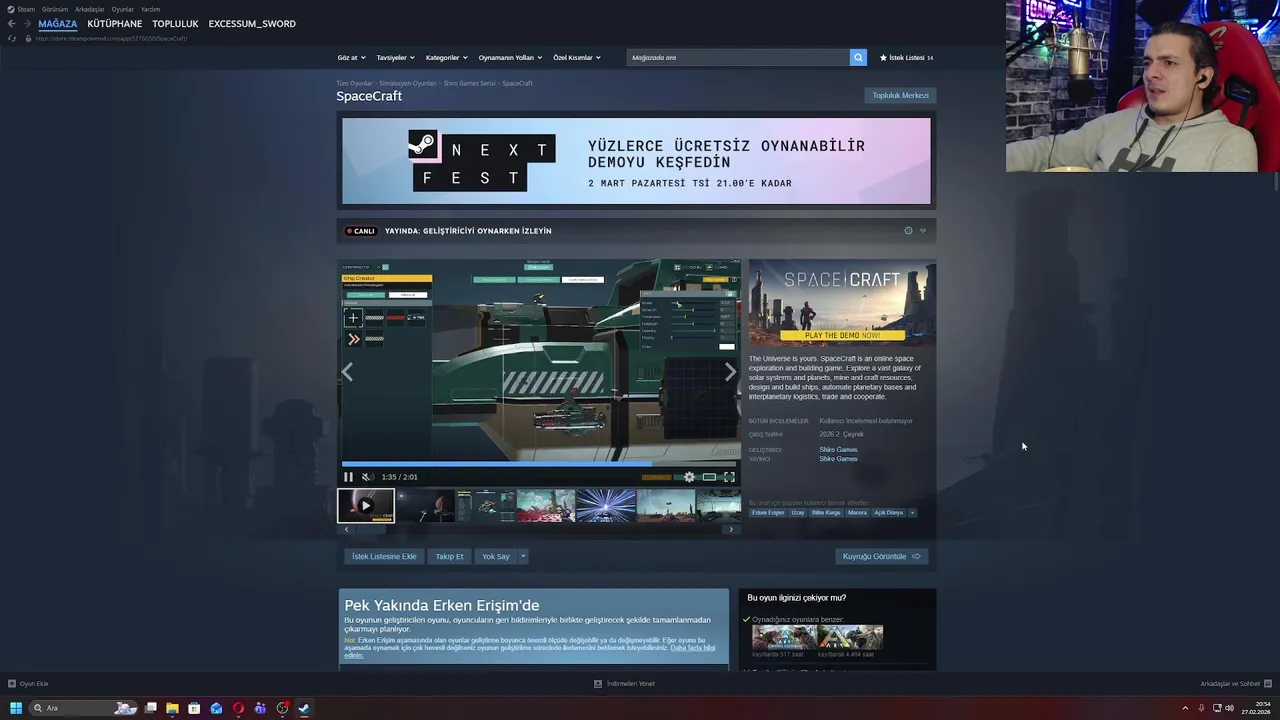The height and width of the screenshot is (720, 1280).
Task: Expand the Göz at dropdown menu
Action: pyautogui.click(x=351, y=57)
